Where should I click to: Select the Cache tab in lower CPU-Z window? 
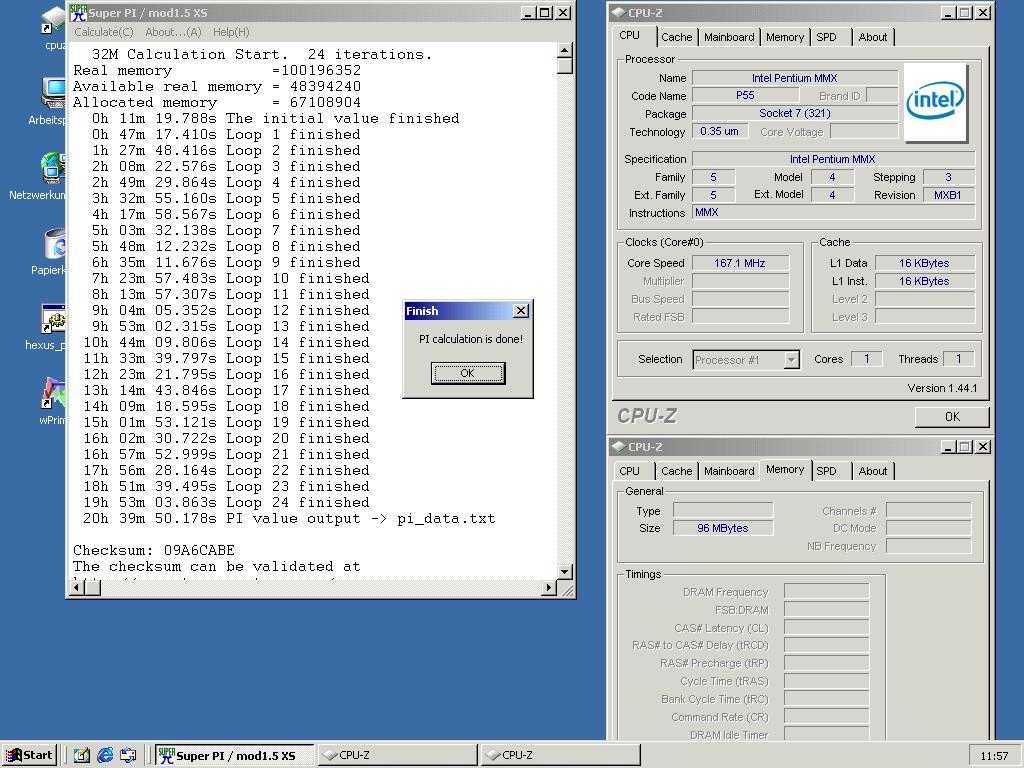[x=677, y=471]
